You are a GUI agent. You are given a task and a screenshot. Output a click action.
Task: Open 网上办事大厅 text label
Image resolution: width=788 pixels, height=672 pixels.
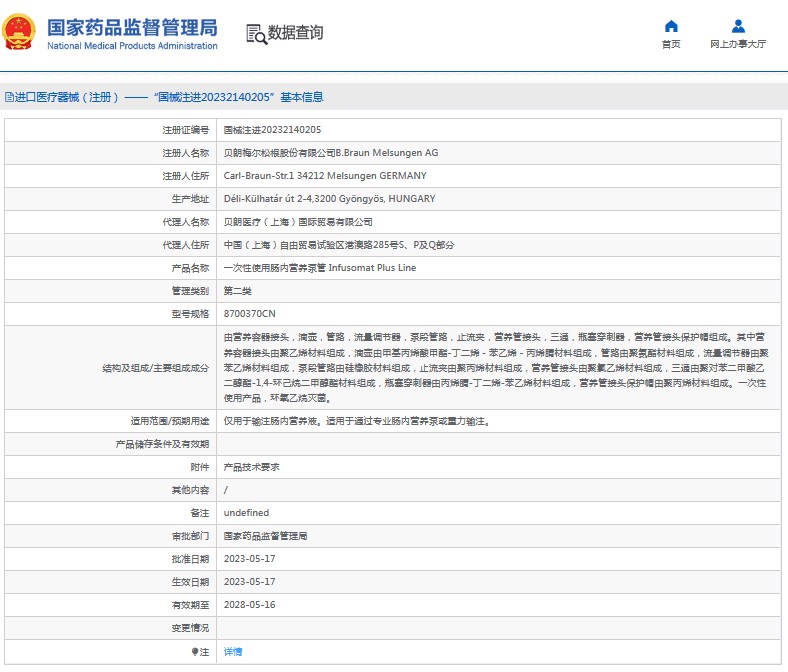[738, 45]
